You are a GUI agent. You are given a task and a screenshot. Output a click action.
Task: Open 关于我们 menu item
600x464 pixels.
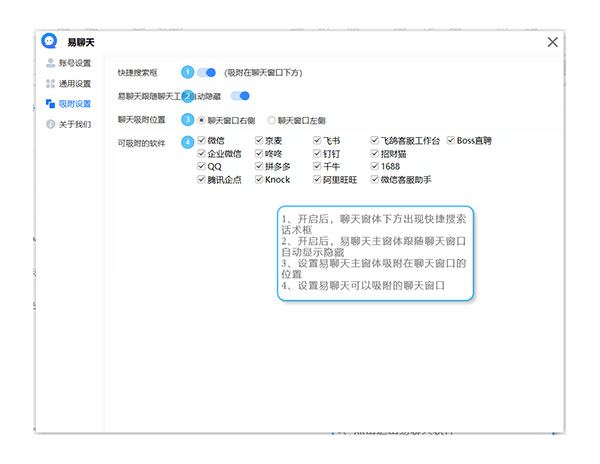pyautogui.click(x=68, y=124)
